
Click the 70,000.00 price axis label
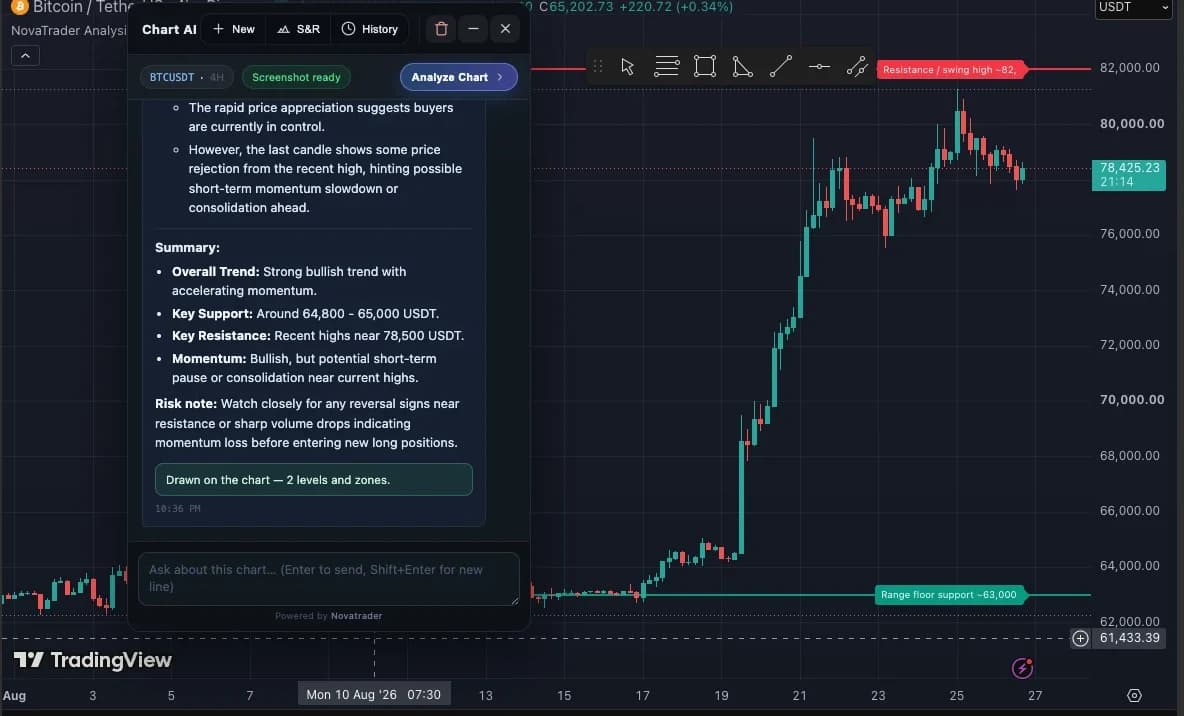click(x=1131, y=400)
